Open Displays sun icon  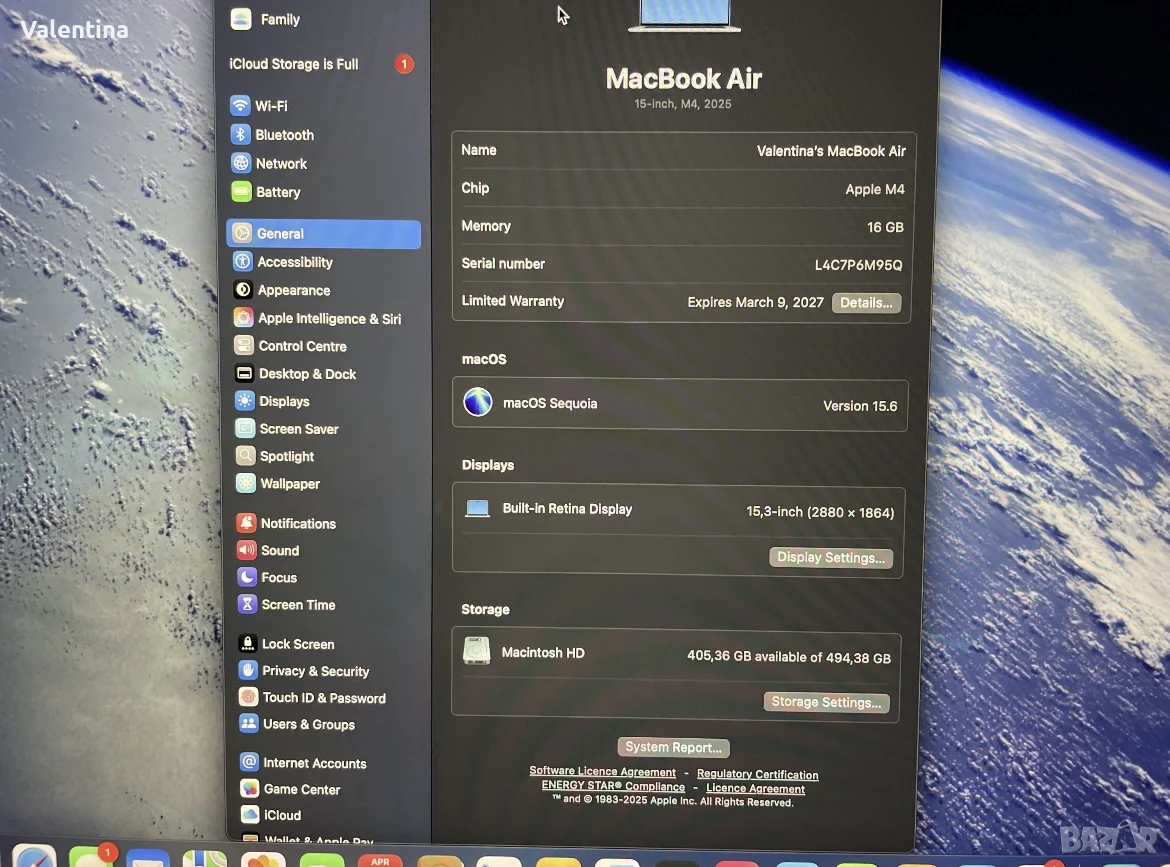click(245, 401)
